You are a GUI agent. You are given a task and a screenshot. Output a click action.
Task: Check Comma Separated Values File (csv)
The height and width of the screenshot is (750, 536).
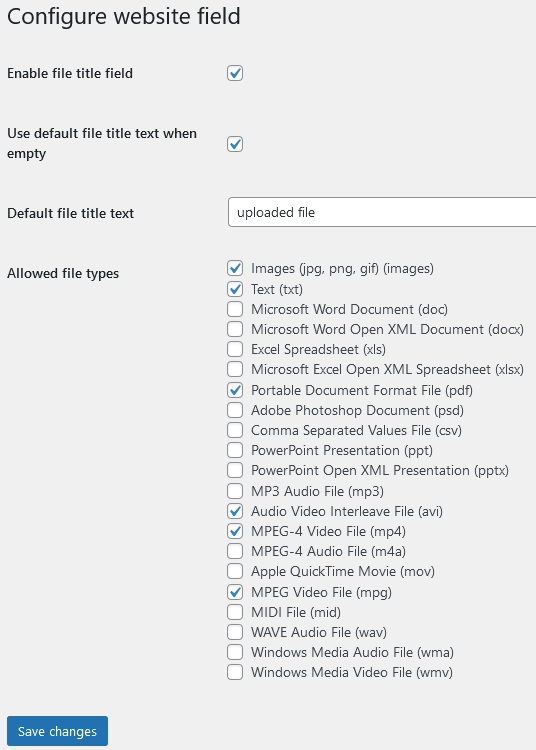point(235,430)
